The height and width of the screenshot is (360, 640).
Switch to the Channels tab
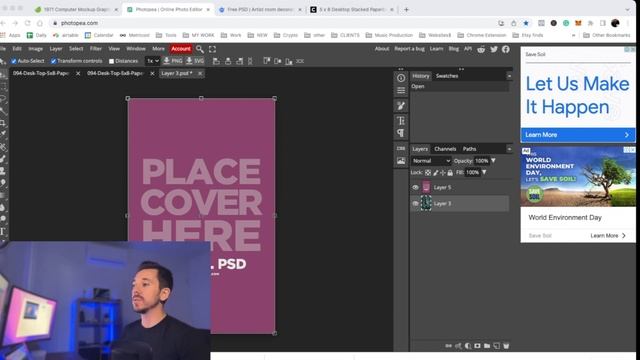point(445,149)
